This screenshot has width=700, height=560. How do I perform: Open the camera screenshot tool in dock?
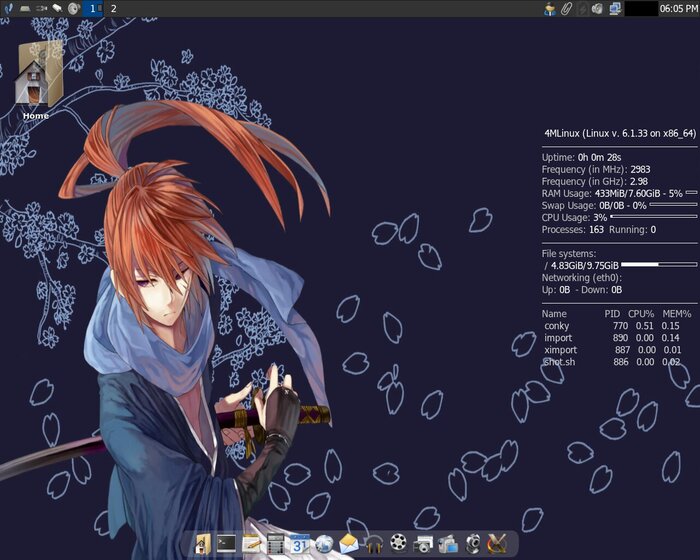click(423, 544)
